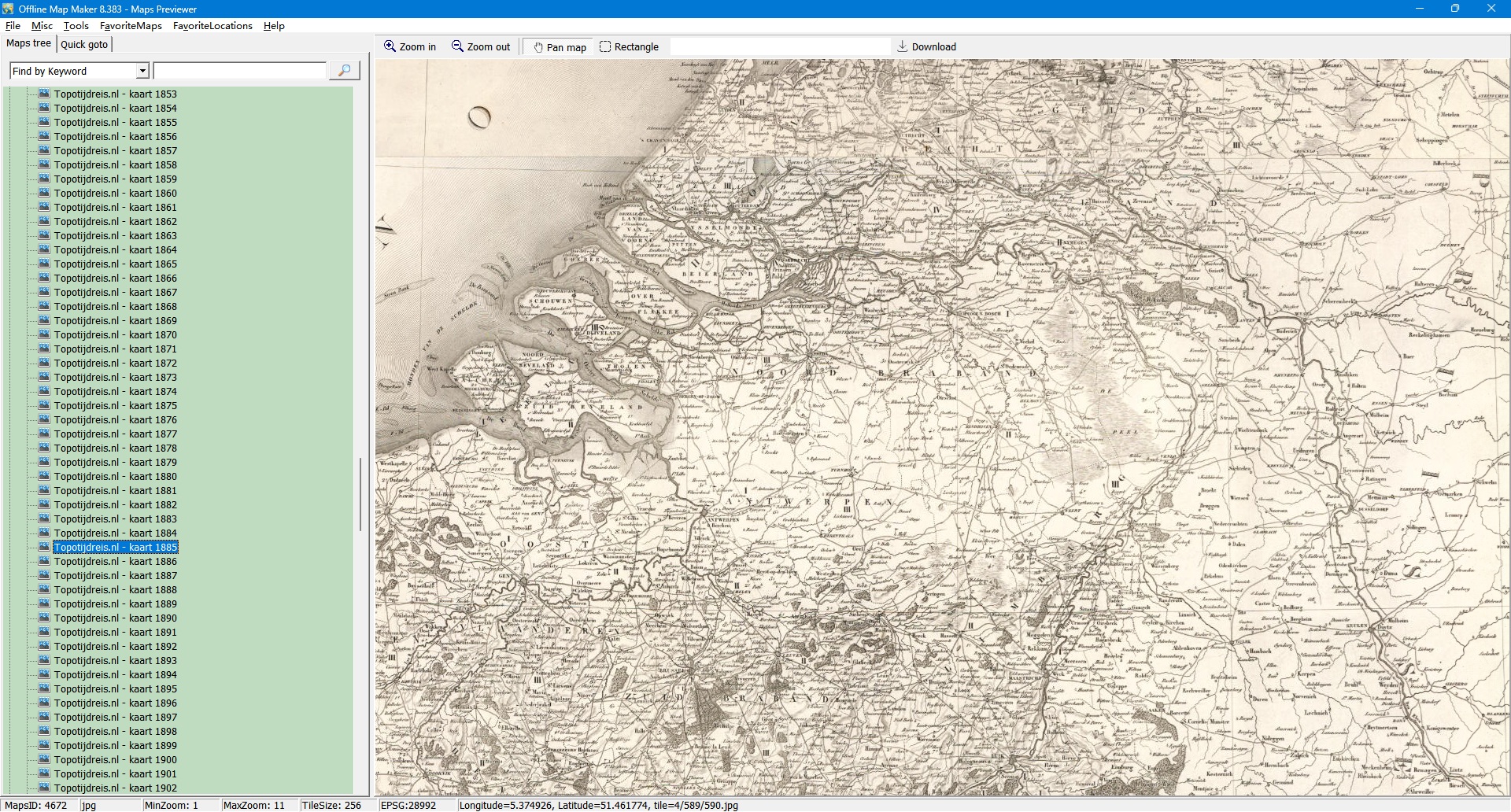
Task: Switch to the Maps tree tab
Action: (x=28, y=43)
